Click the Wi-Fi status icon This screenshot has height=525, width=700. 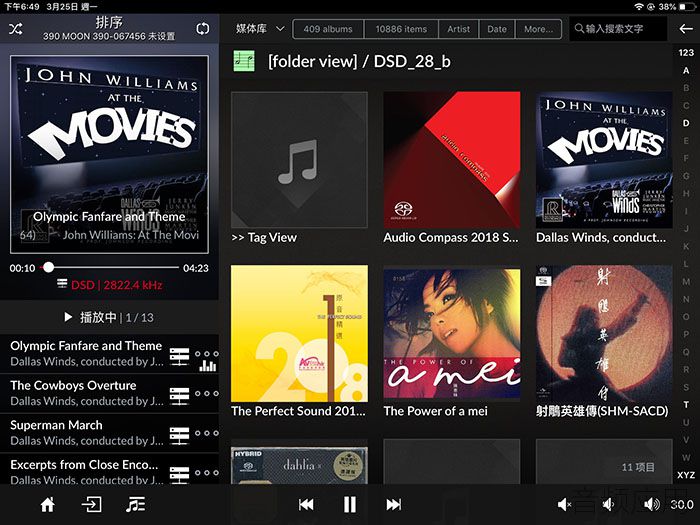(639, 7)
